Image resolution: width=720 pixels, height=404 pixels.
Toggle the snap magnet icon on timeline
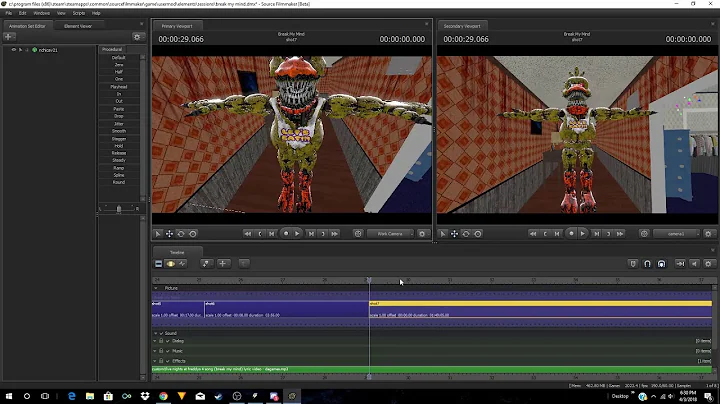click(x=647, y=264)
